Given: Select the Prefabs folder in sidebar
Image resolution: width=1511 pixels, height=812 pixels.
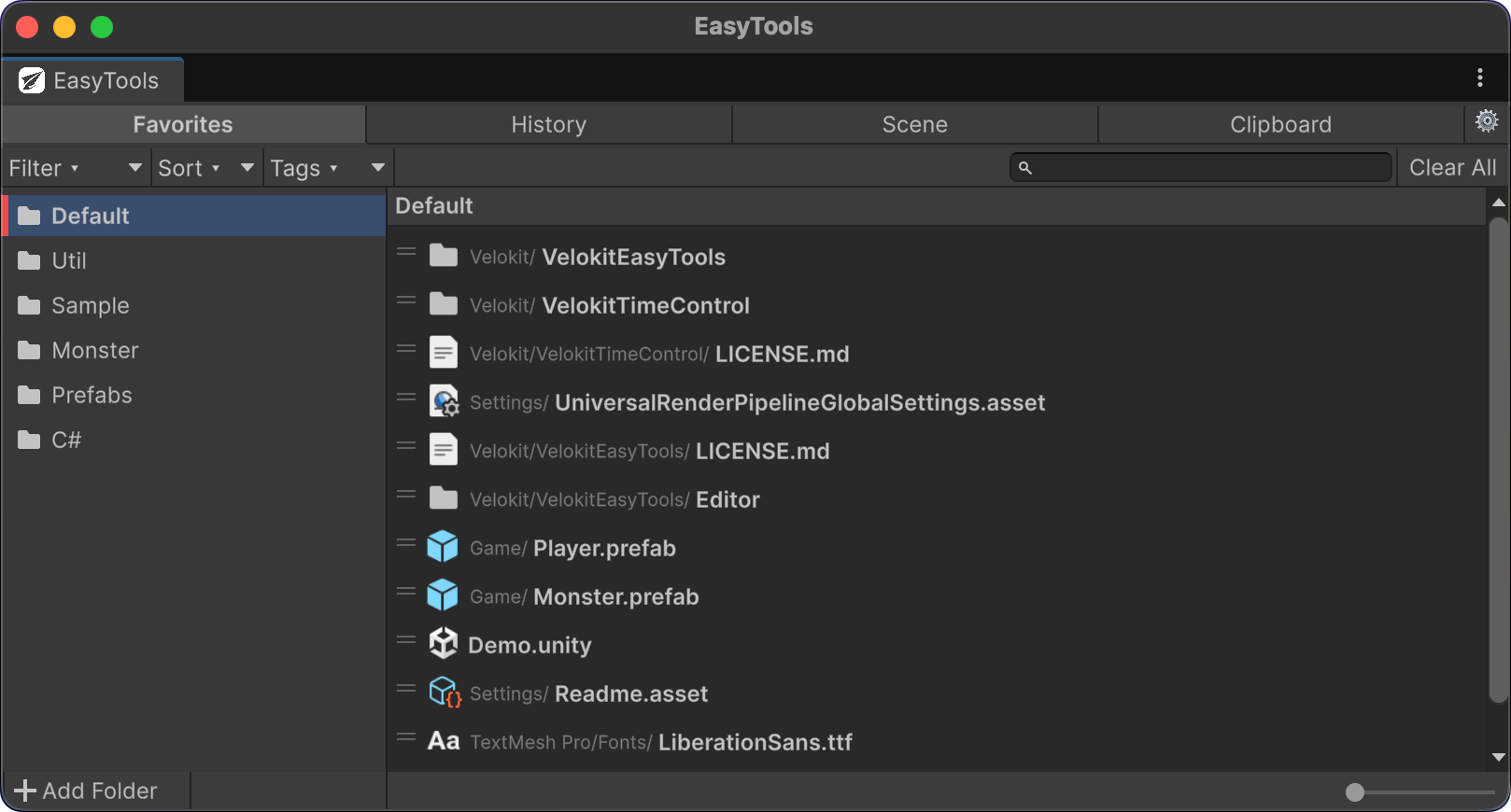Looking at the screenshot, I should (194, 395).
